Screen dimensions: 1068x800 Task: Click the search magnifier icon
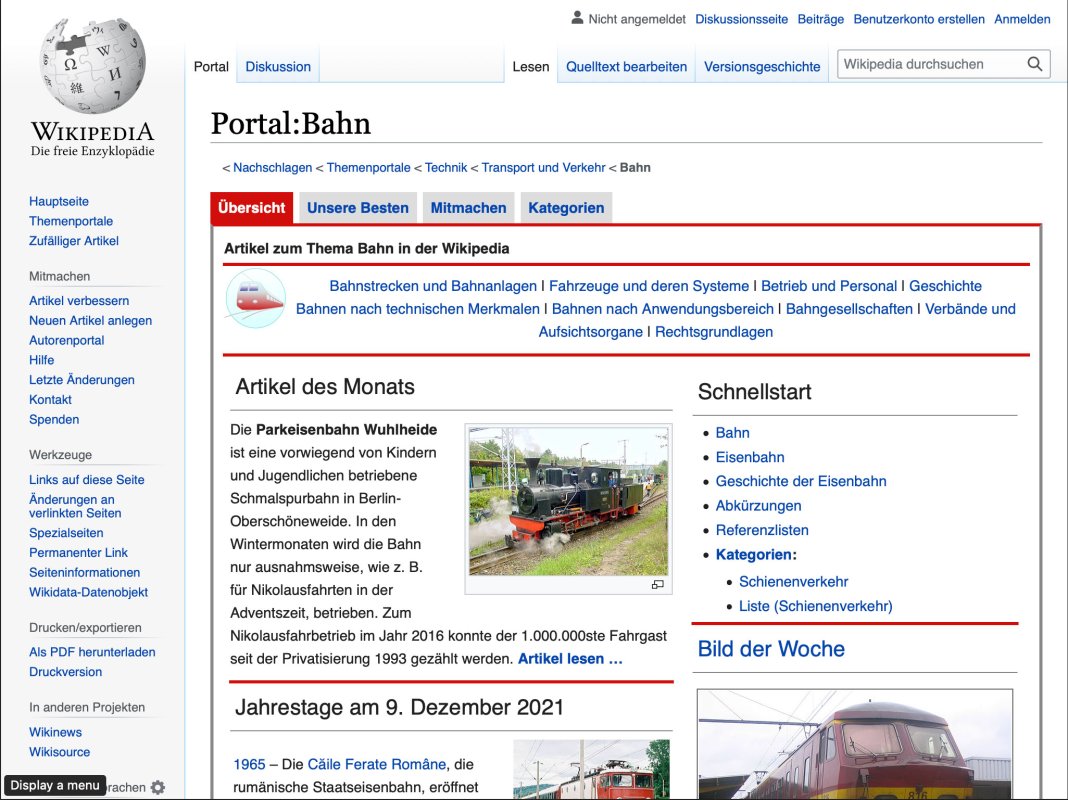tap(1034, 63)
